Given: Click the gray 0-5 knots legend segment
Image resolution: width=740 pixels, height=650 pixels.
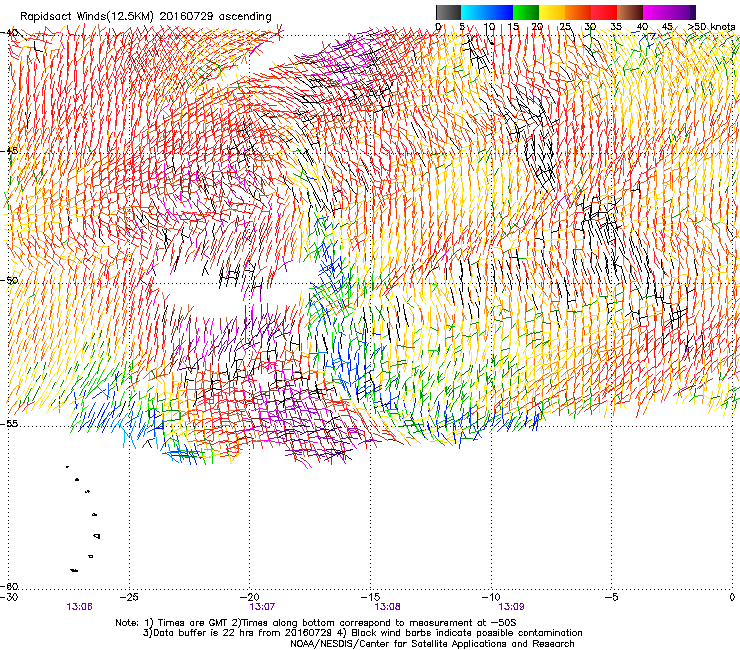Looking at the screenshot, I should (448, 12).
